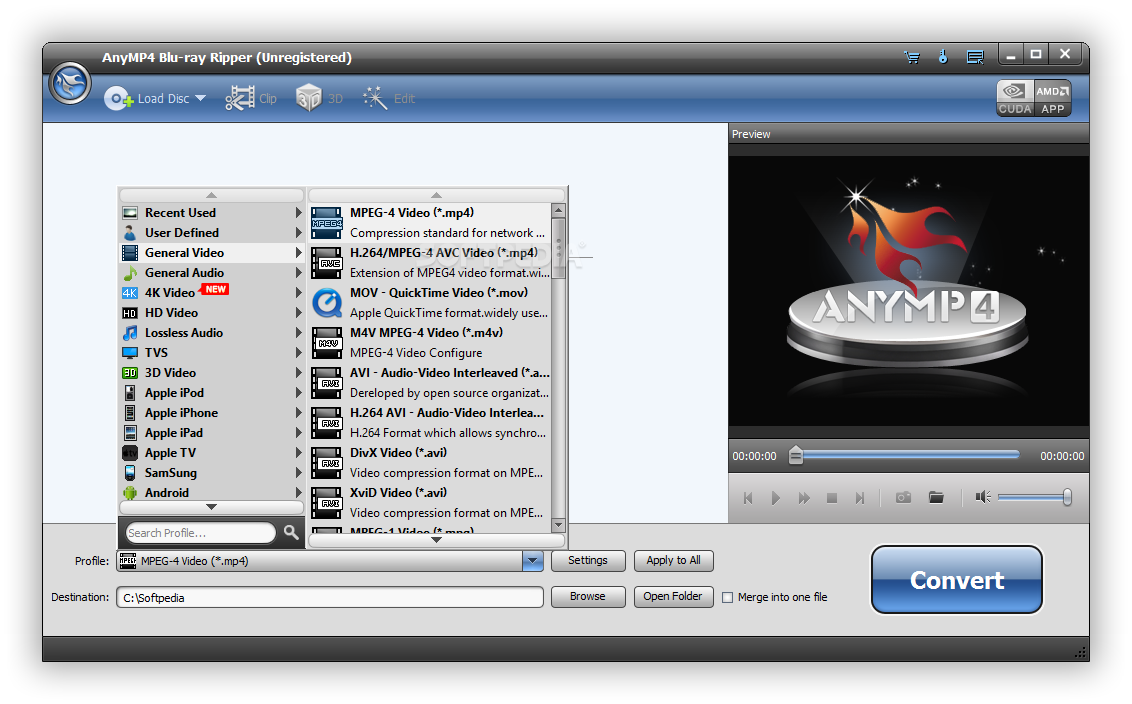1132x704 pixels.
Task: Open the 3D settings tool
Action: (319, 98)
